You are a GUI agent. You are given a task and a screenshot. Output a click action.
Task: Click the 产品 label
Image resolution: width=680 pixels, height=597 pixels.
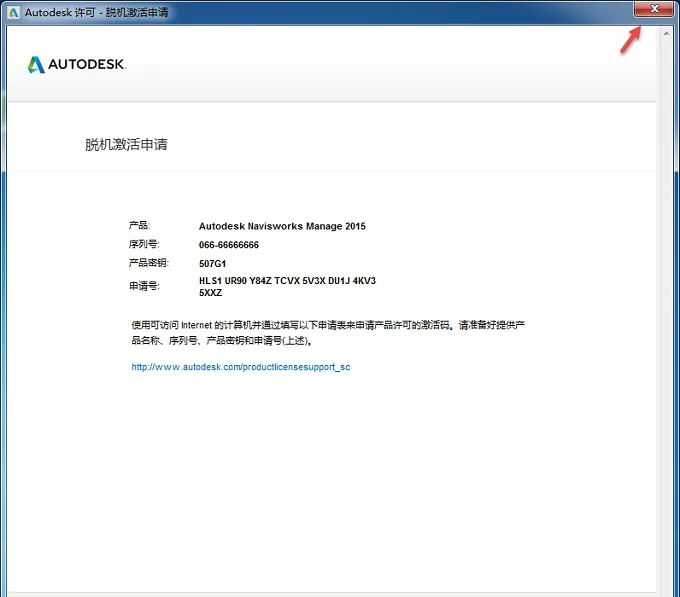[x=139, y=225]
